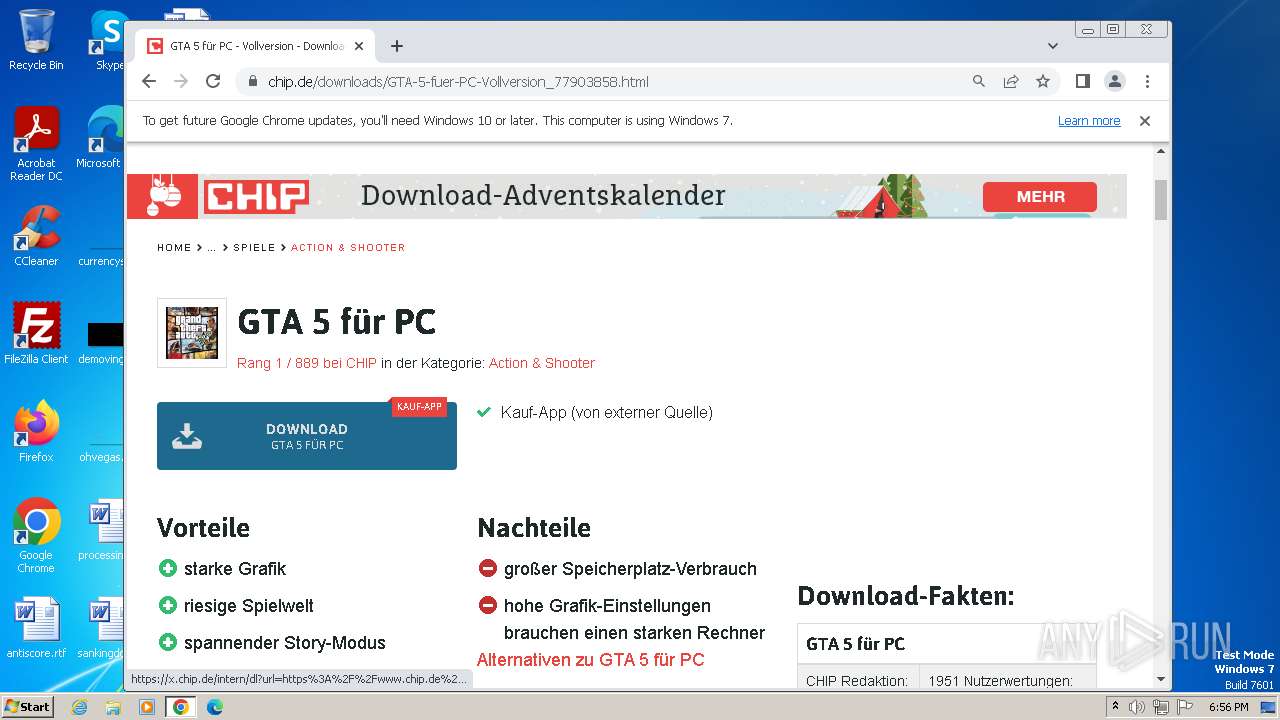Open Internet Explorer from the taskbar
Viewport: 1280px width, 720px height.
(x=79, y=707)
